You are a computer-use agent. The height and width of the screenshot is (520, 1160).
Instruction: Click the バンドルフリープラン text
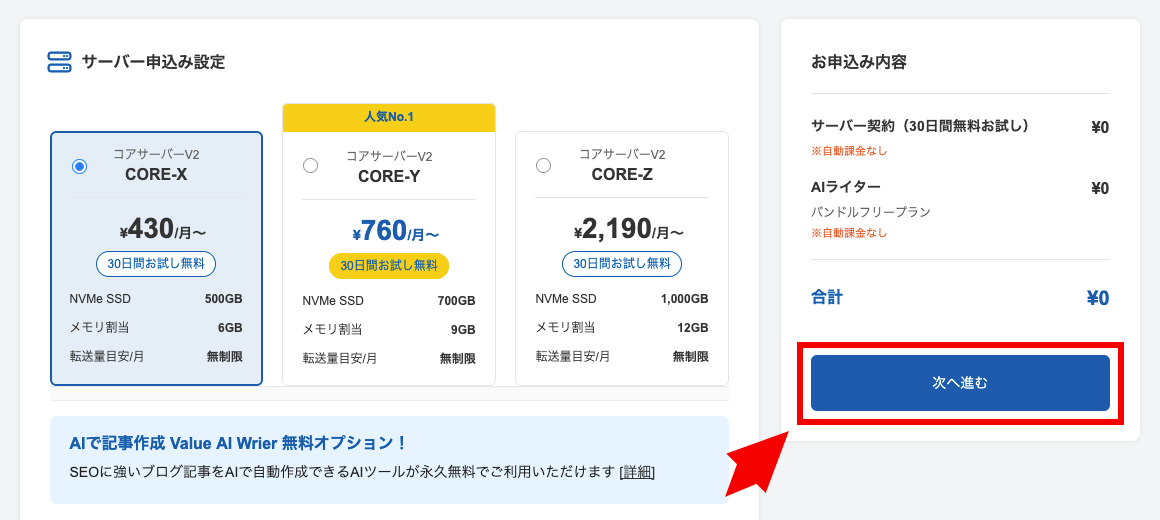tap(871, 212)
